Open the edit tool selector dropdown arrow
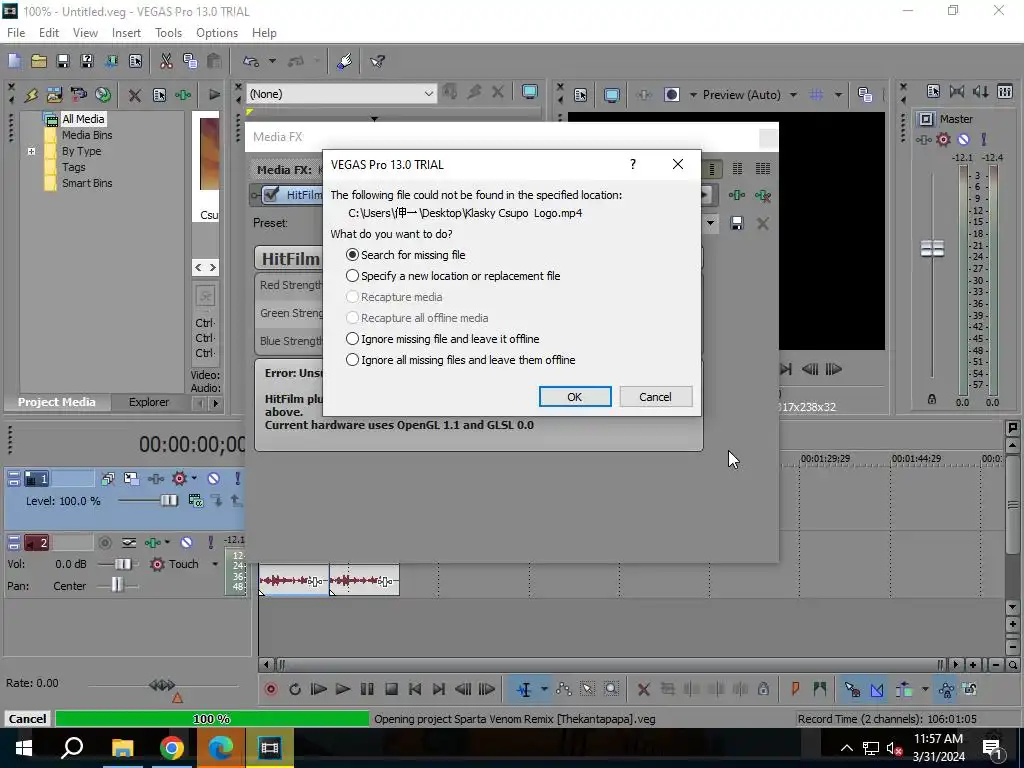1024x768 pixels. click(x=544, y=689)
